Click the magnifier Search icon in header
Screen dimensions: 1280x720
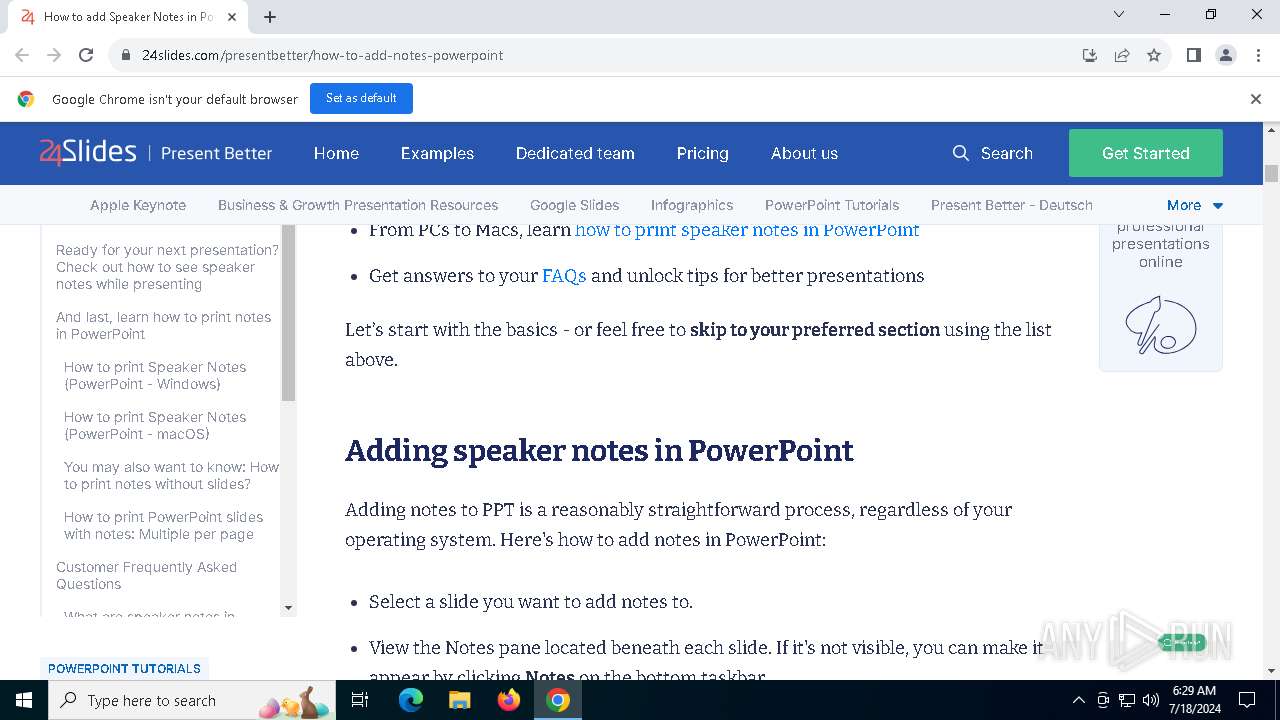pyautogui.click(x=961, y=153)
